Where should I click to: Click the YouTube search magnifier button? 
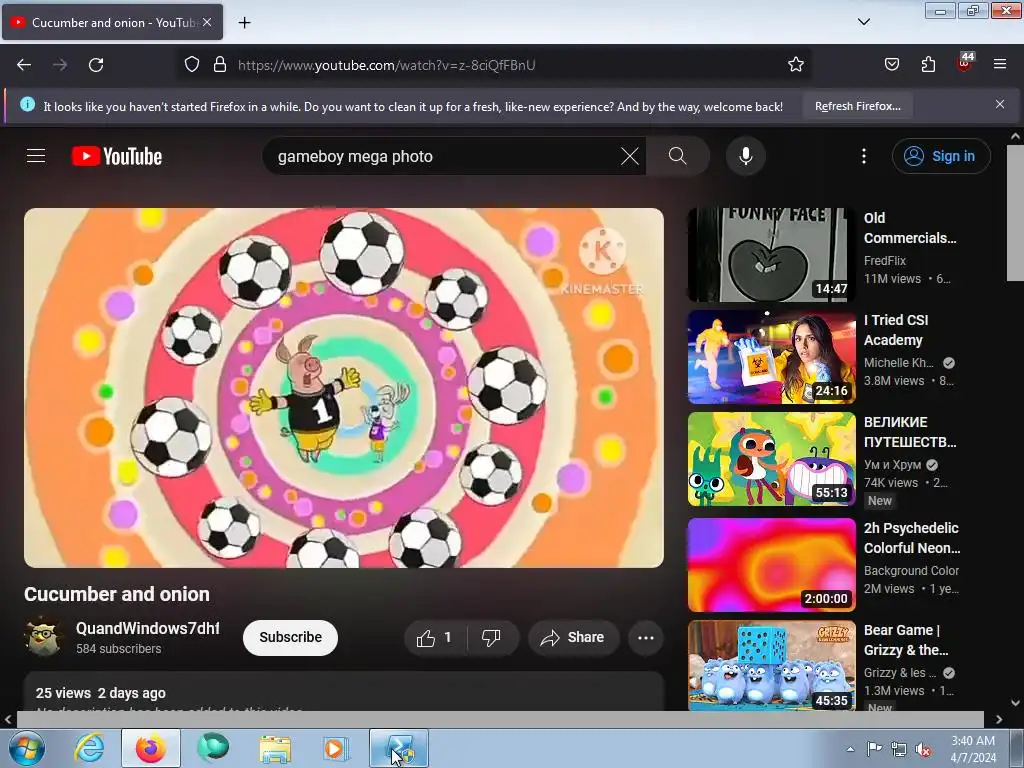pos(678,156)
